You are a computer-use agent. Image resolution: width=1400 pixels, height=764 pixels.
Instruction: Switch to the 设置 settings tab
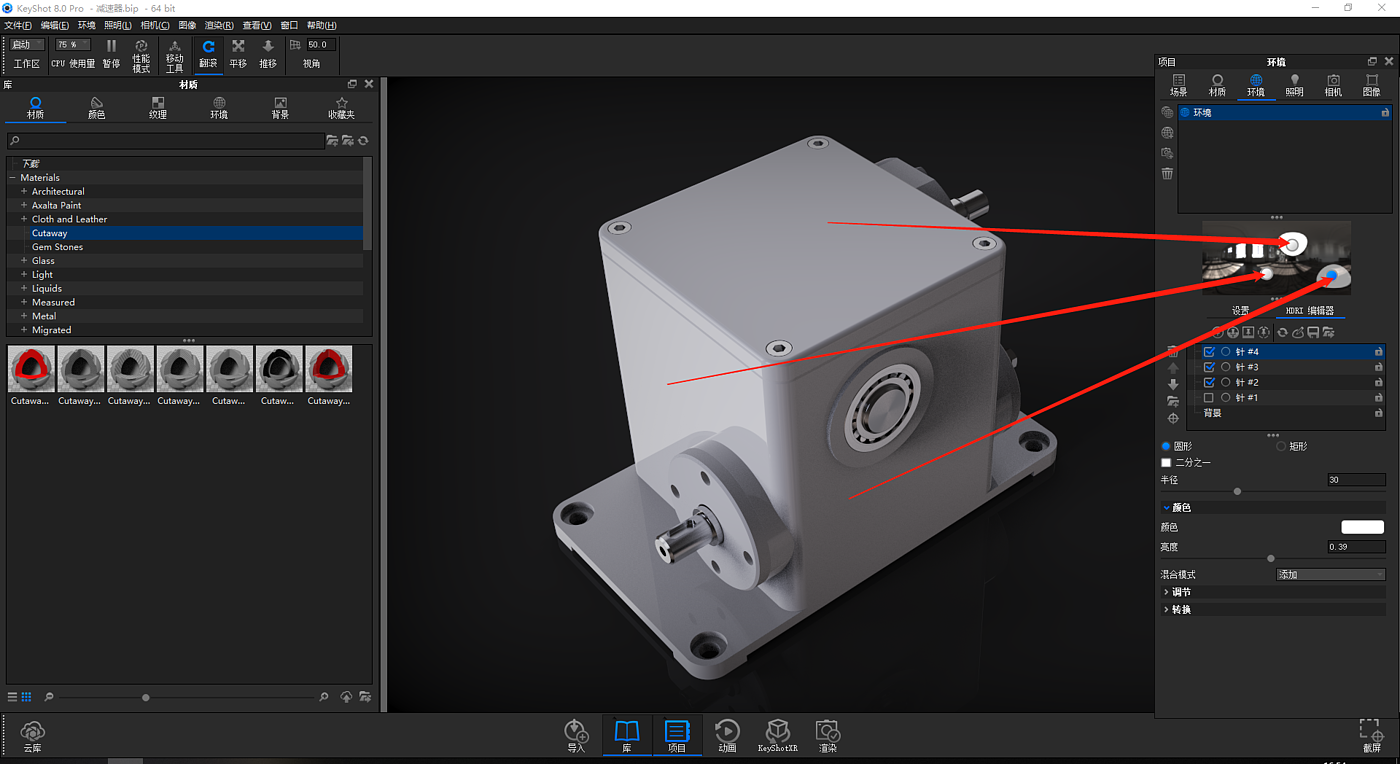coord(1240,311)
